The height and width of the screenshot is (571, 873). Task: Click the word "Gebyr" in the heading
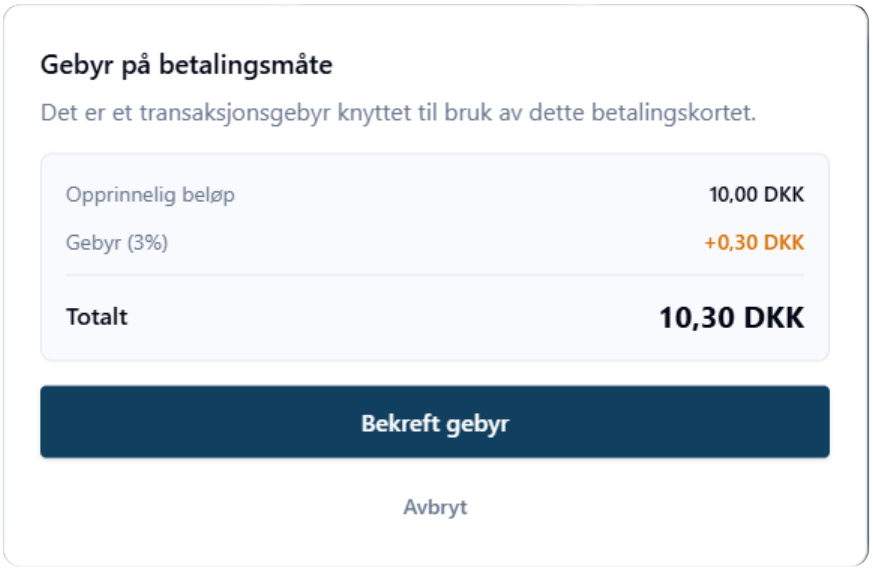[72, 67]
